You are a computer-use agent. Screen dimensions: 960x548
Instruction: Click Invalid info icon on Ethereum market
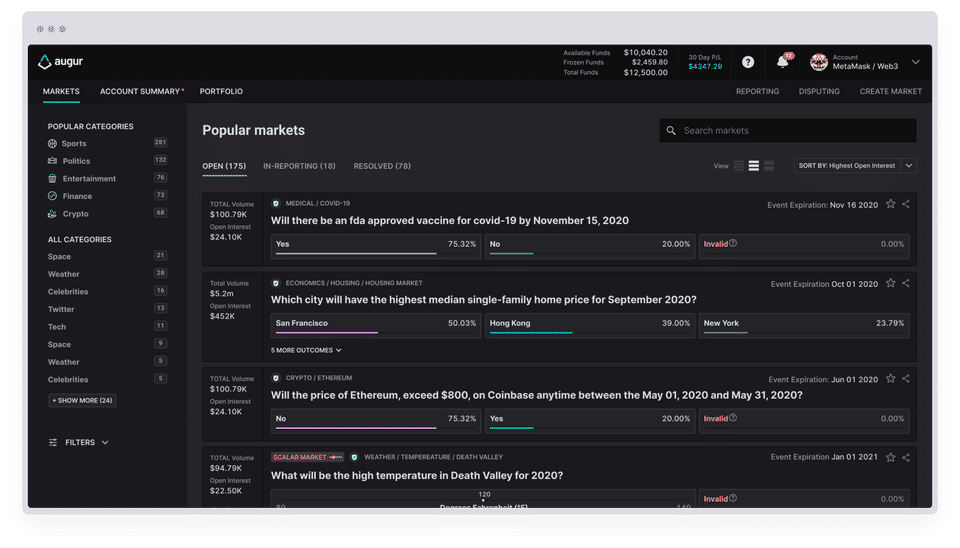click(x=733, y=418)
